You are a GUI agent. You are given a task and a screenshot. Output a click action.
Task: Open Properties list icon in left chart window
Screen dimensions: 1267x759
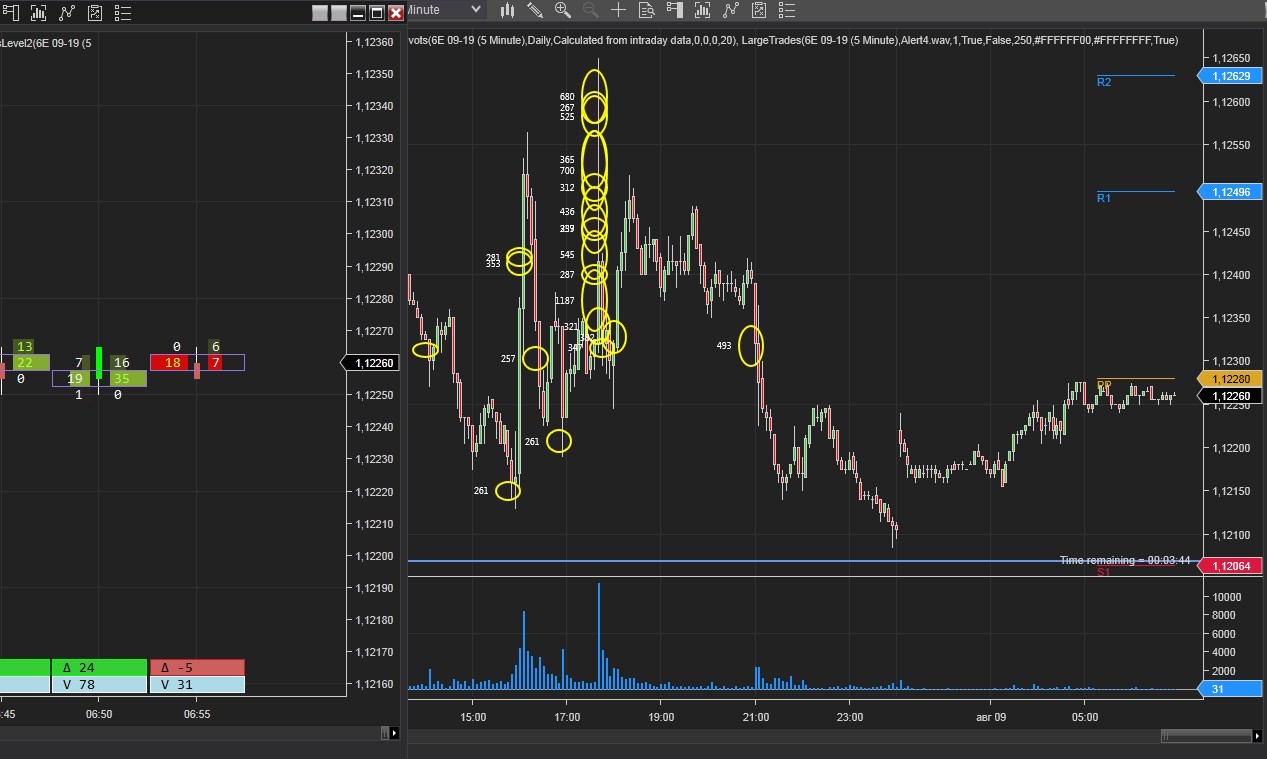pos(123,13)
